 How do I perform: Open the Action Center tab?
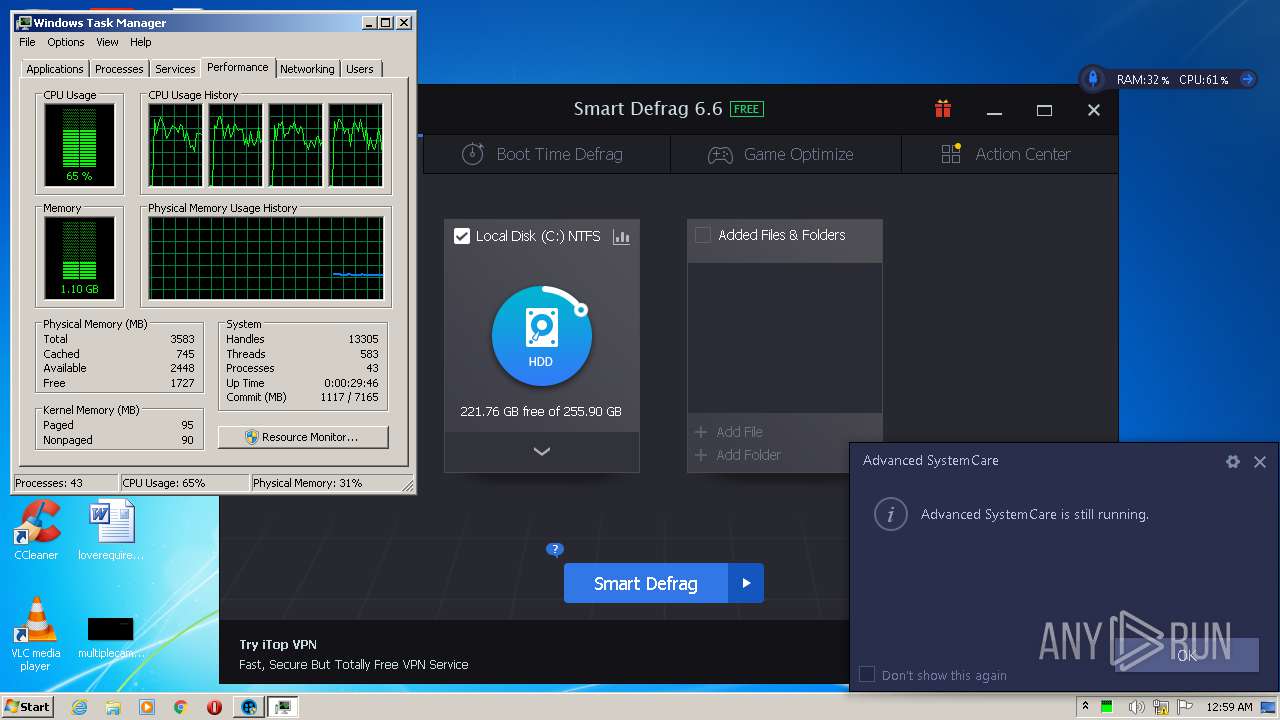(x=1008, y=154)
